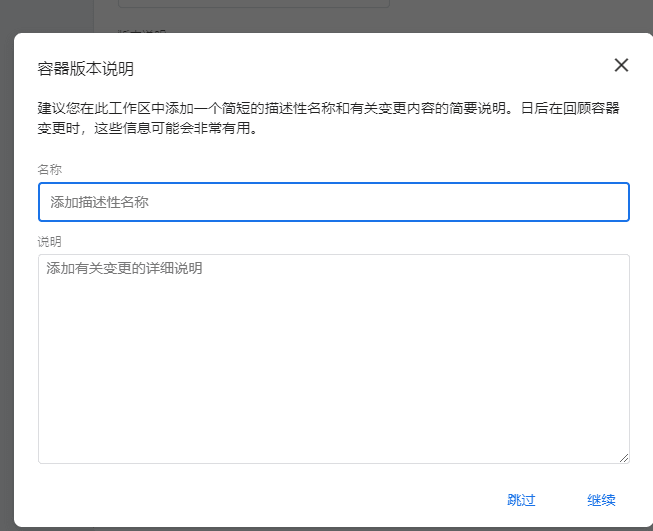Click the 名称 field label
The image size is (653, 531).
(x=50, y=169)
